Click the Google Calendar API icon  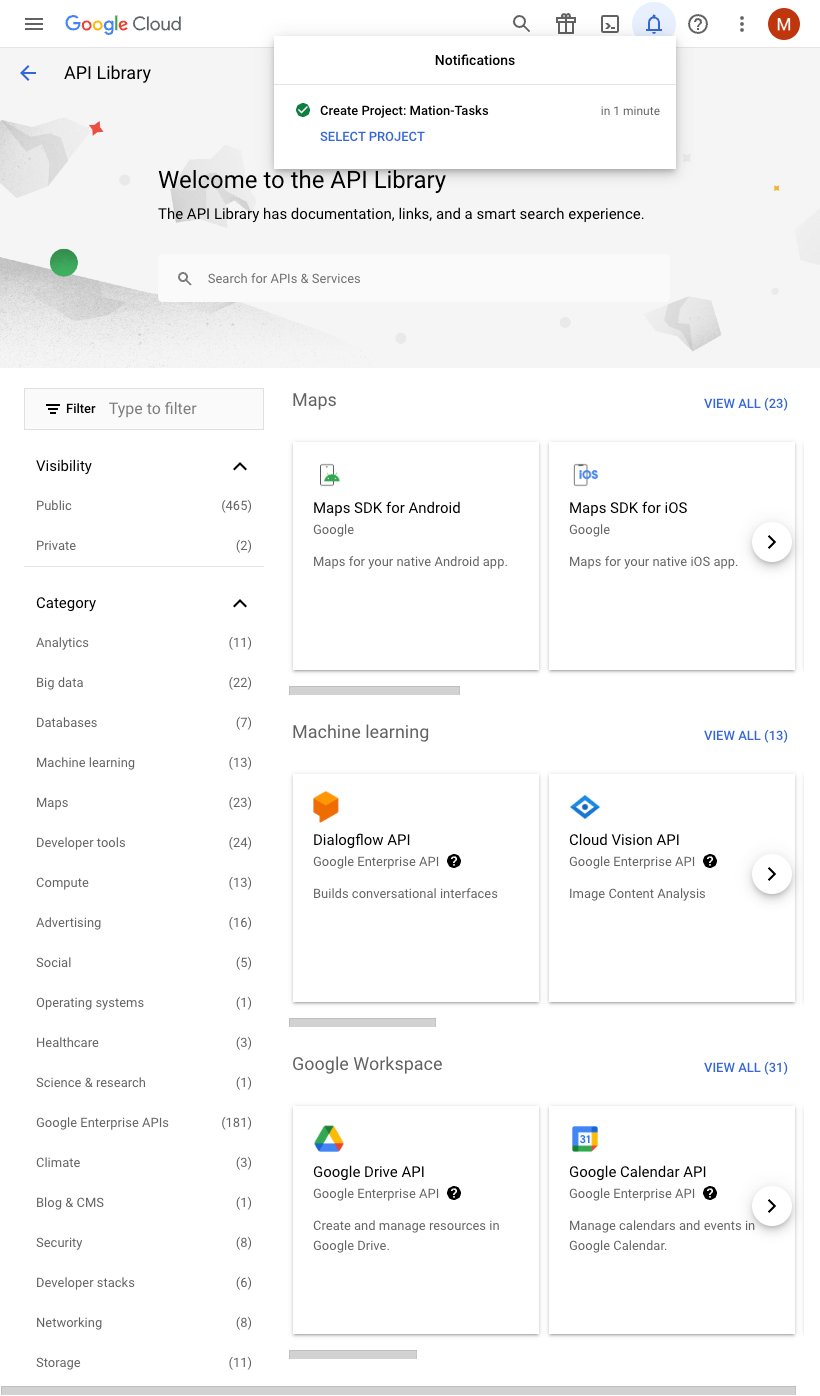click(584, 1138)
